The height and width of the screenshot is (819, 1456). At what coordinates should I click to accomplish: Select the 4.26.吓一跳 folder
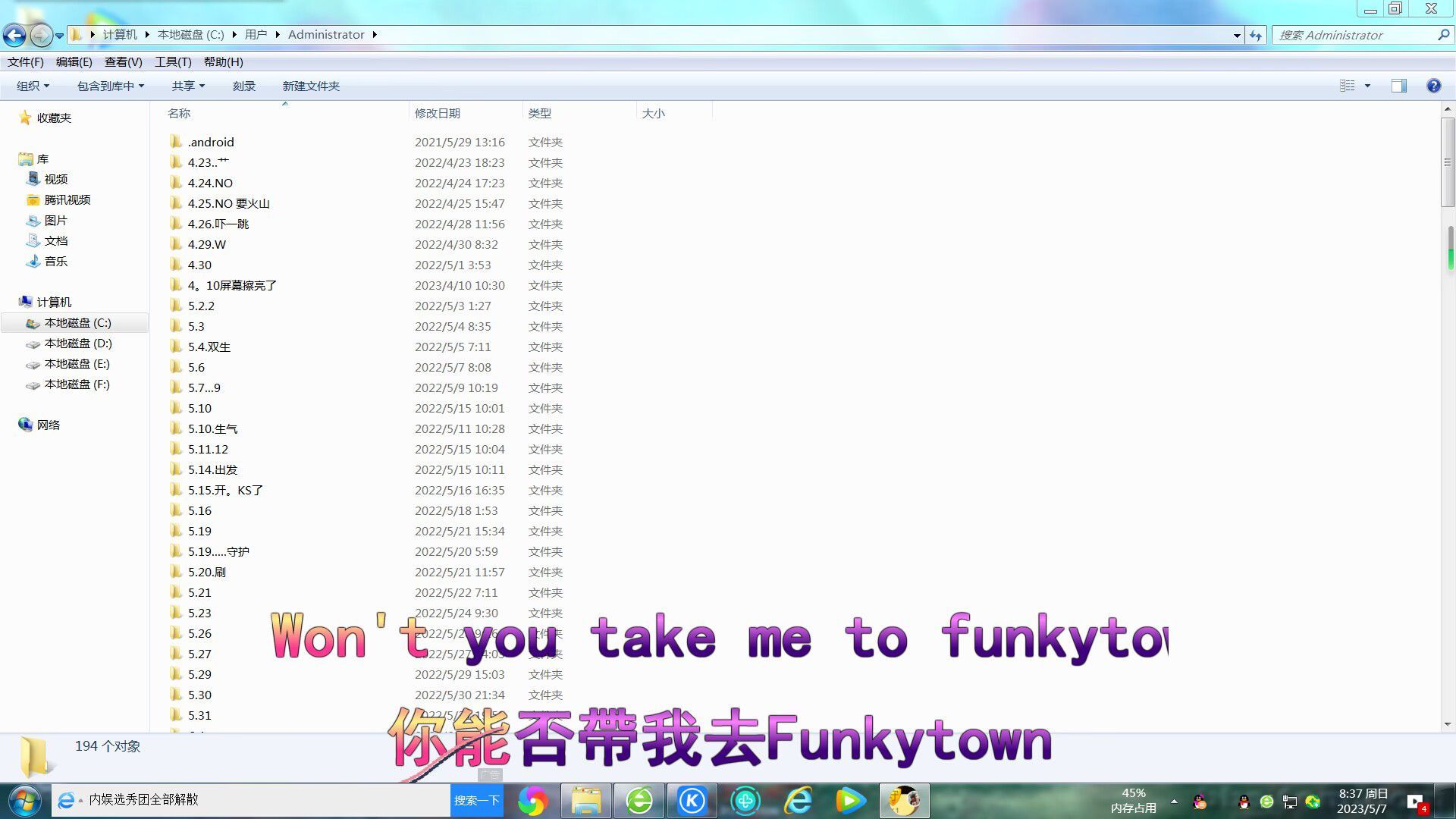(x=218, y=224)
